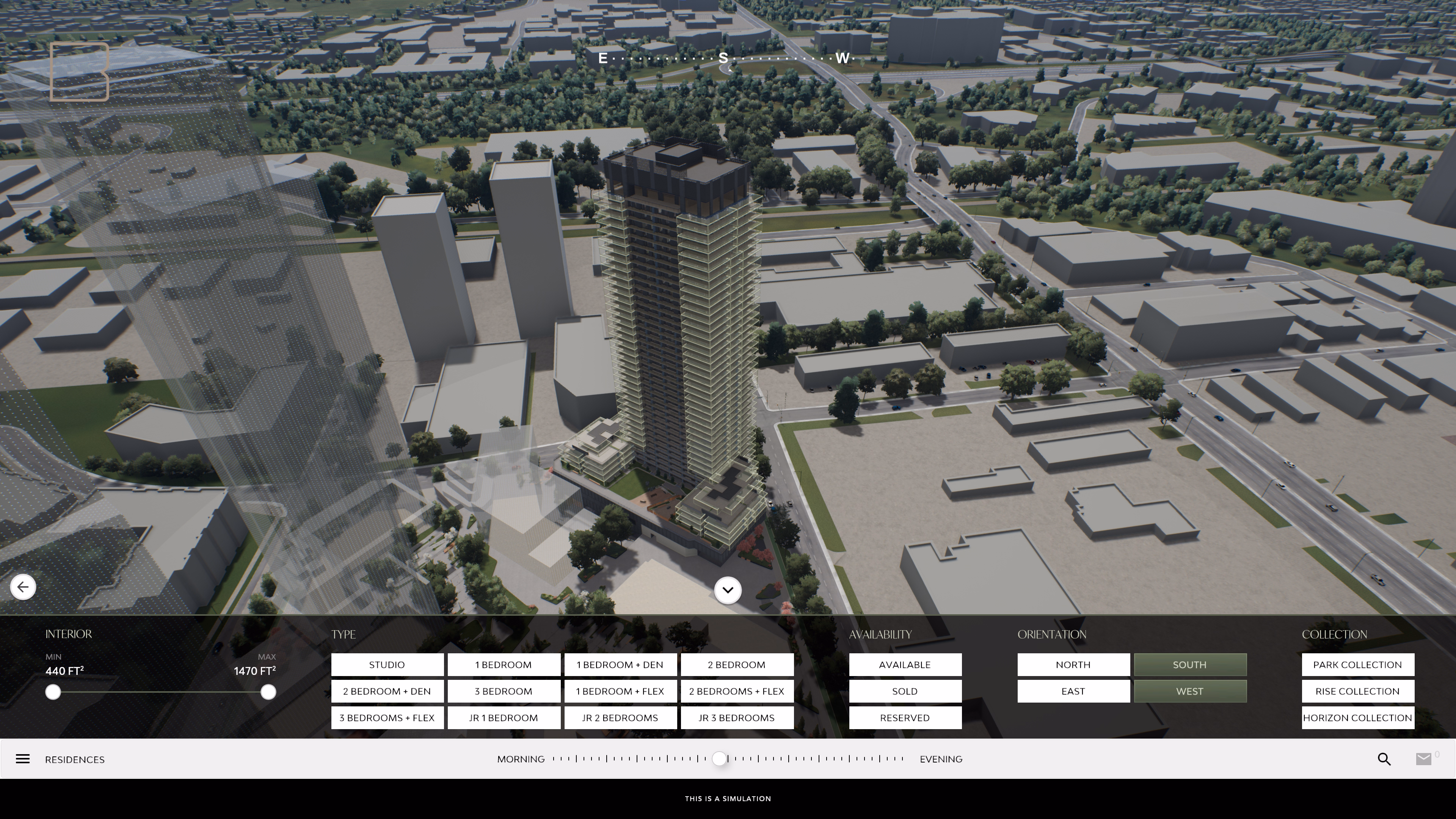1456x819 pixels.
Task: Select the Horizon Collection filter
Action: coord(1357,718)
